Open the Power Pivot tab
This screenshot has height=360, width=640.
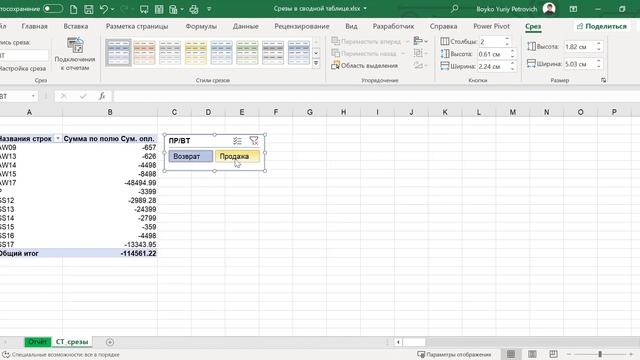[491, 26]
